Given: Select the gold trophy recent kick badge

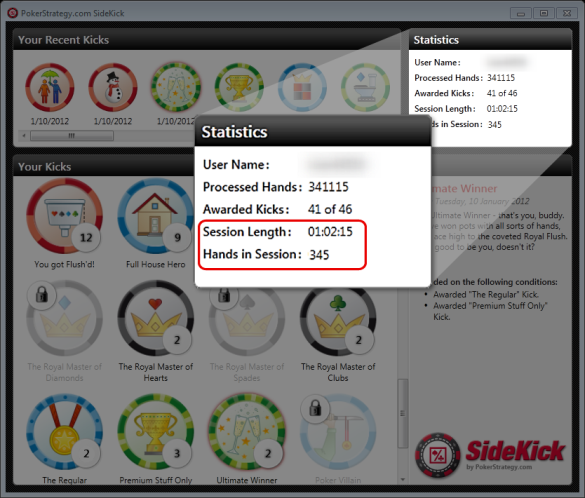Looking at the screenshot, I should [x=239, y=87].
